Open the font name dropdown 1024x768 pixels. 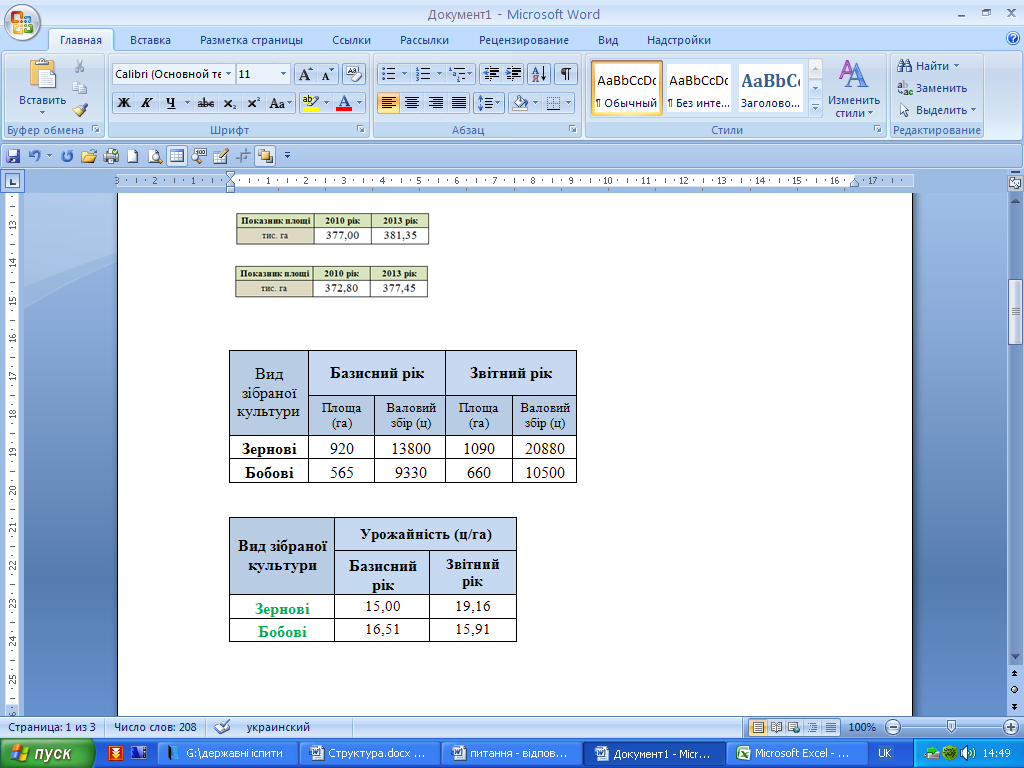pos(229,74)
